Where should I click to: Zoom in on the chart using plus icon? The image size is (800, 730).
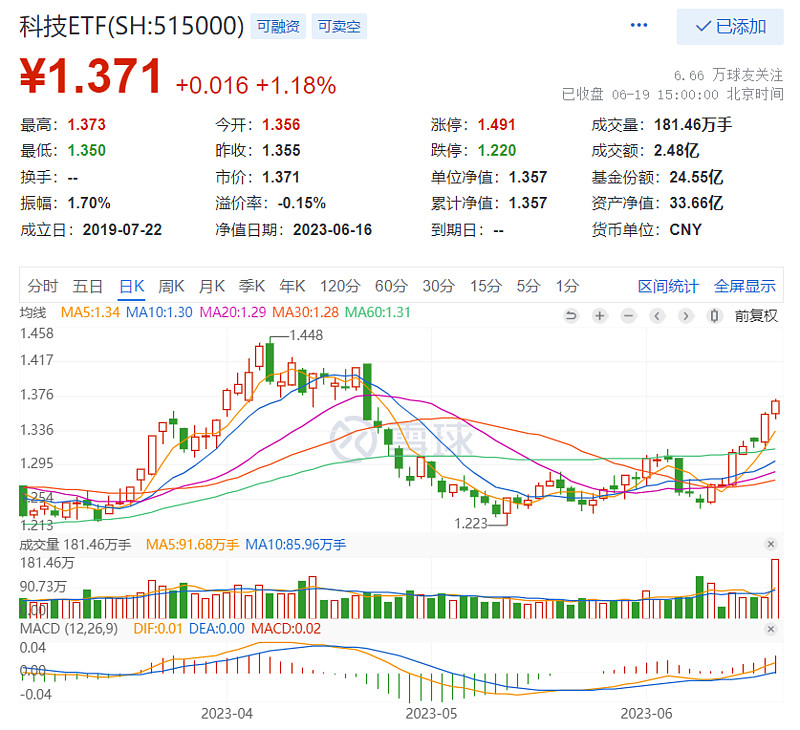[x=599, y=315]
